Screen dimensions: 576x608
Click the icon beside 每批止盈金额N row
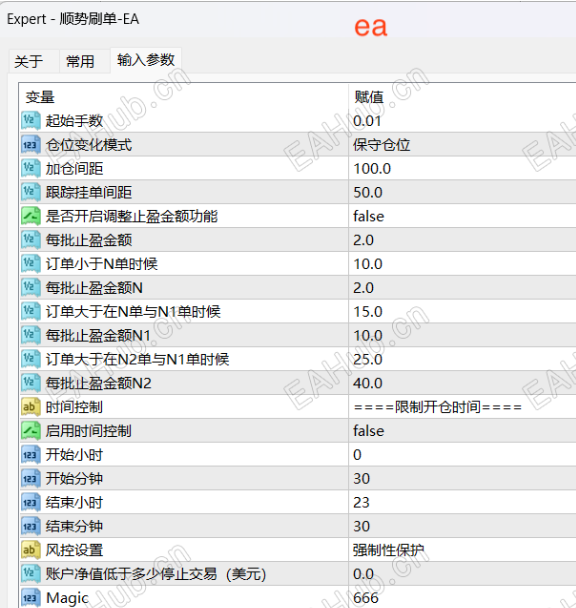[x=31, y=288]
